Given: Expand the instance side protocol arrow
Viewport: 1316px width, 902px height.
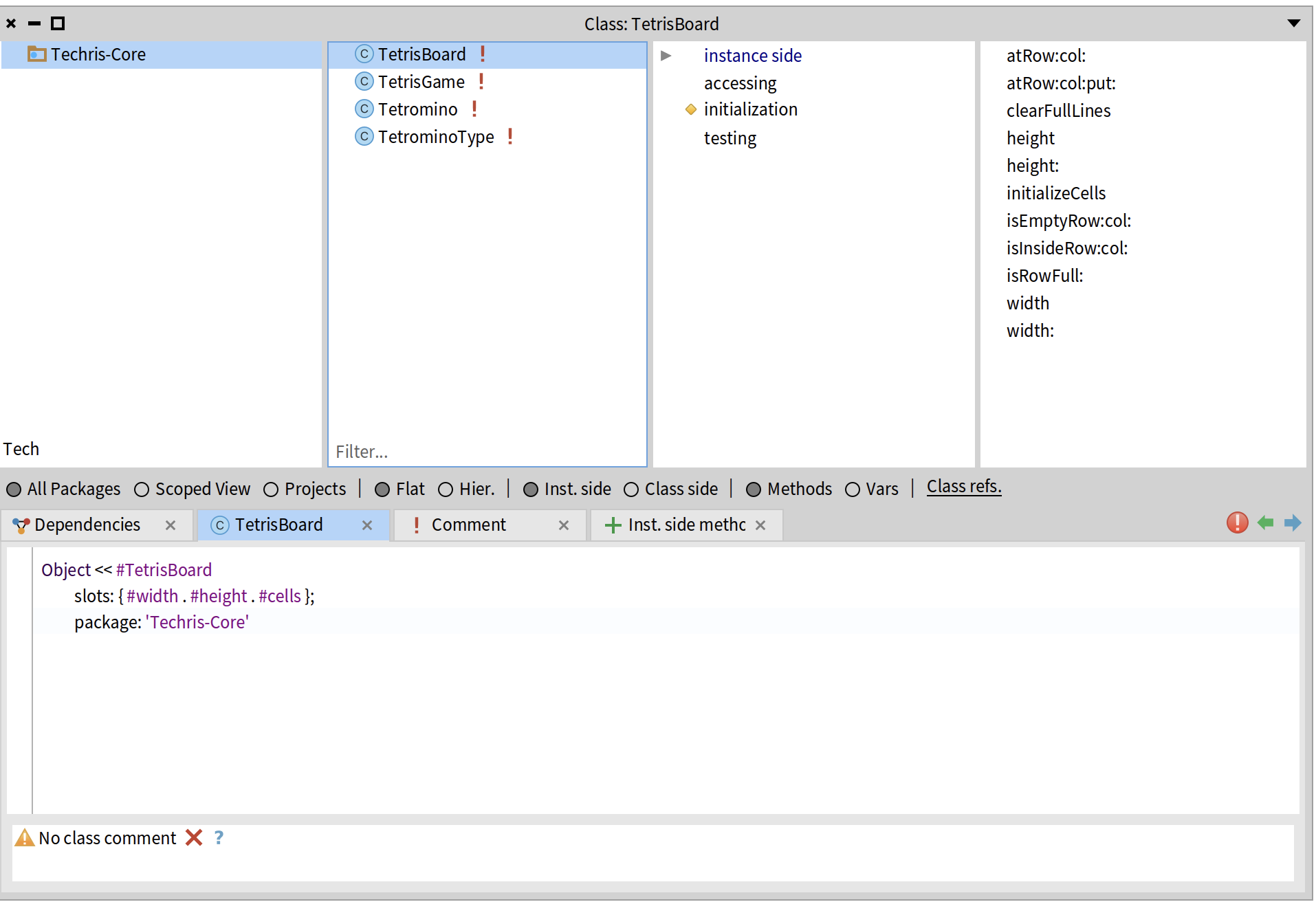Looking at the screenshot, I should coord(666,56).
